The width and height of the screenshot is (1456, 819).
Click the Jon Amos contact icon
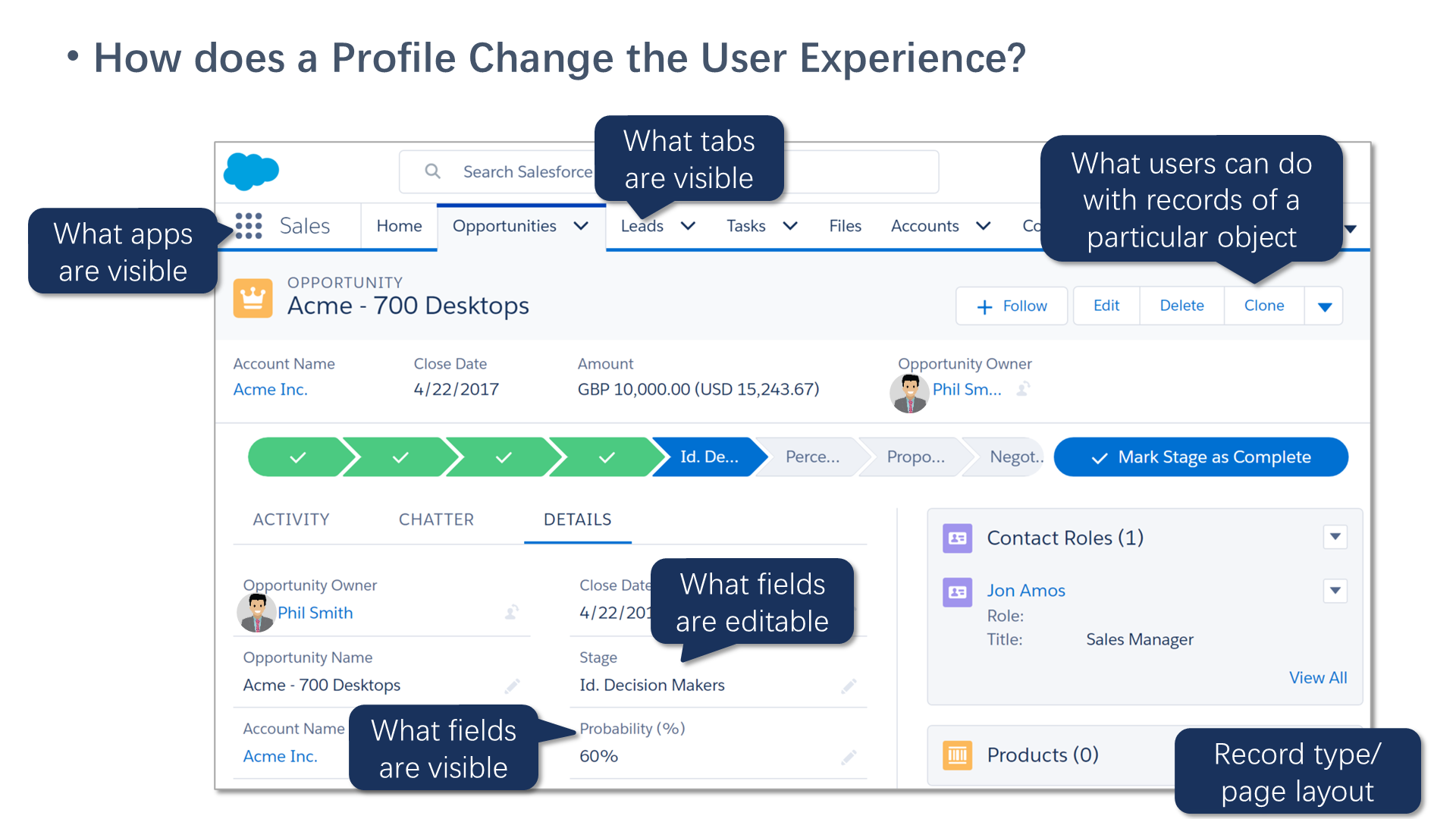point(957,591)
